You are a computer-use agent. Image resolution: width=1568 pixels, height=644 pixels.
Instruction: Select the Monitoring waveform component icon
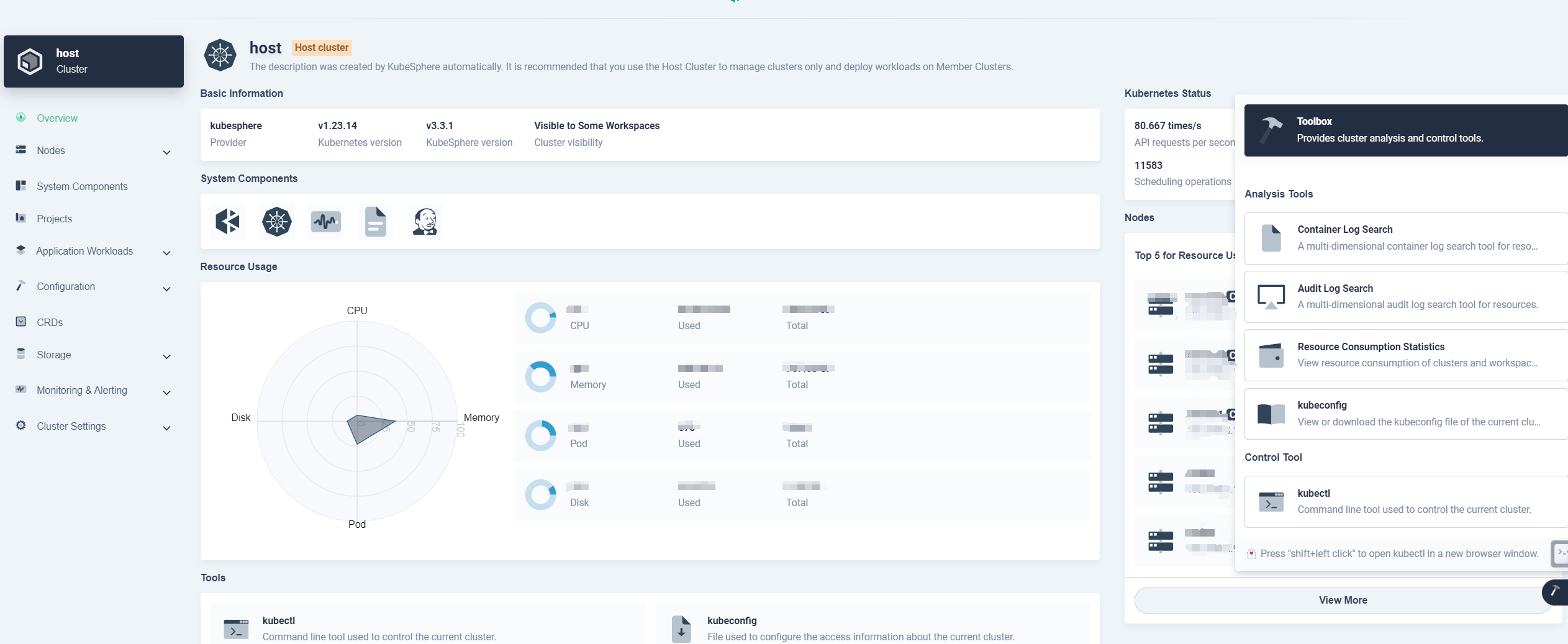click(x=326, y=221)
